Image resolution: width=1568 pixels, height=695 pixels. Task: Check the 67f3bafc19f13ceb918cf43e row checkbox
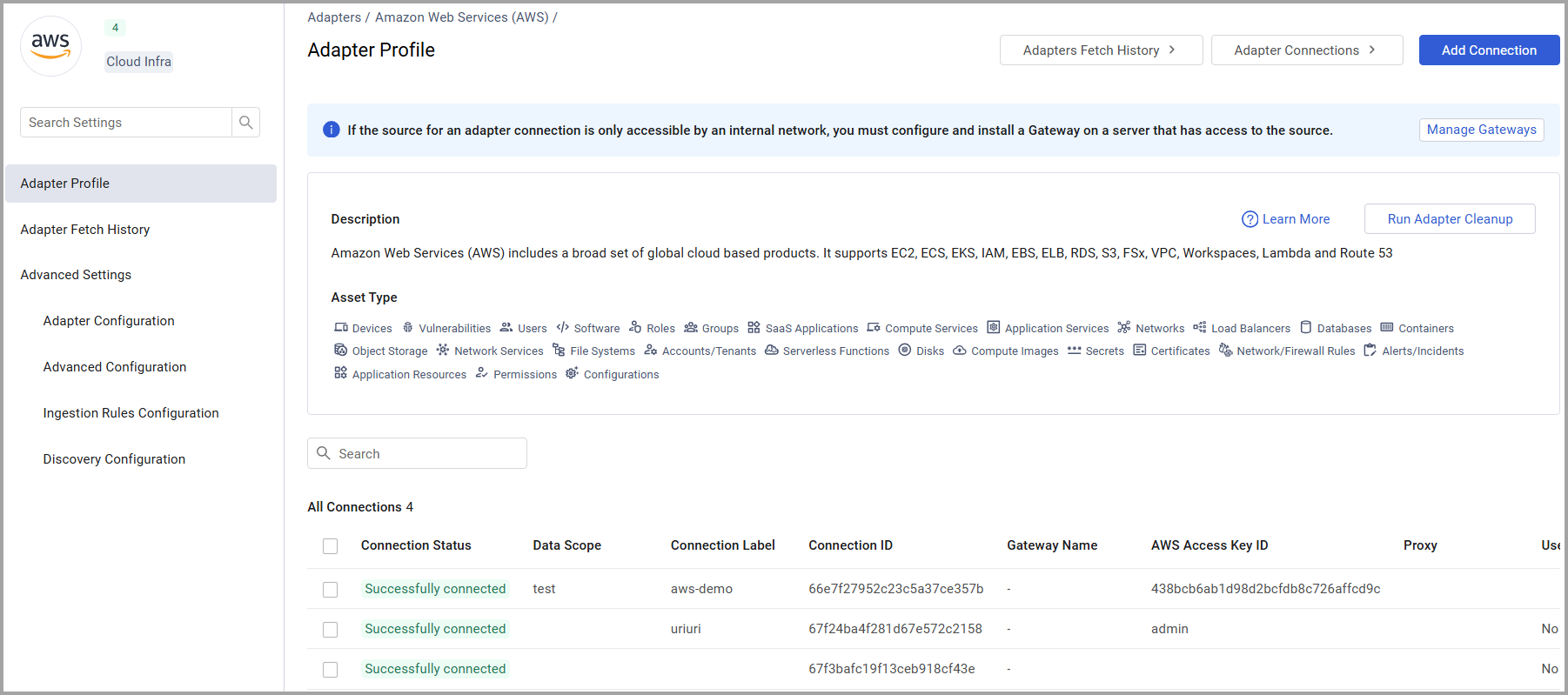point(331,670)
